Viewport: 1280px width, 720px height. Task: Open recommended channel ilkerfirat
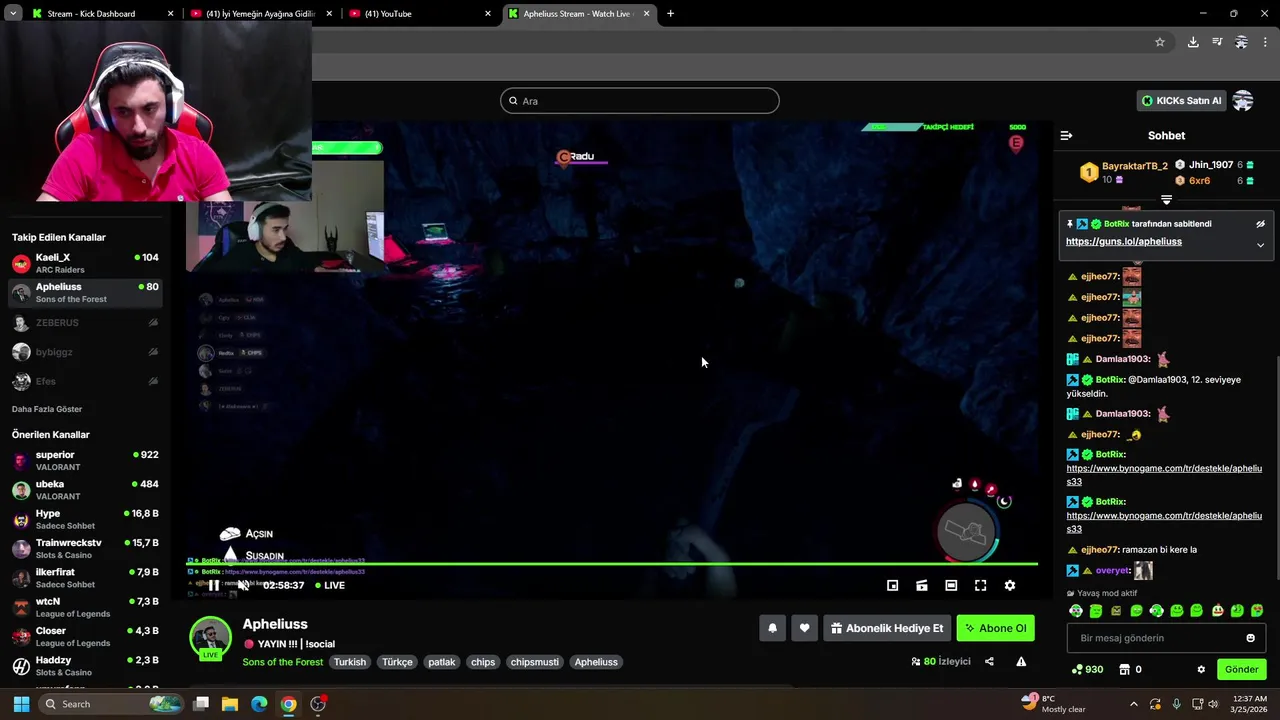click(x=85, y=578)
